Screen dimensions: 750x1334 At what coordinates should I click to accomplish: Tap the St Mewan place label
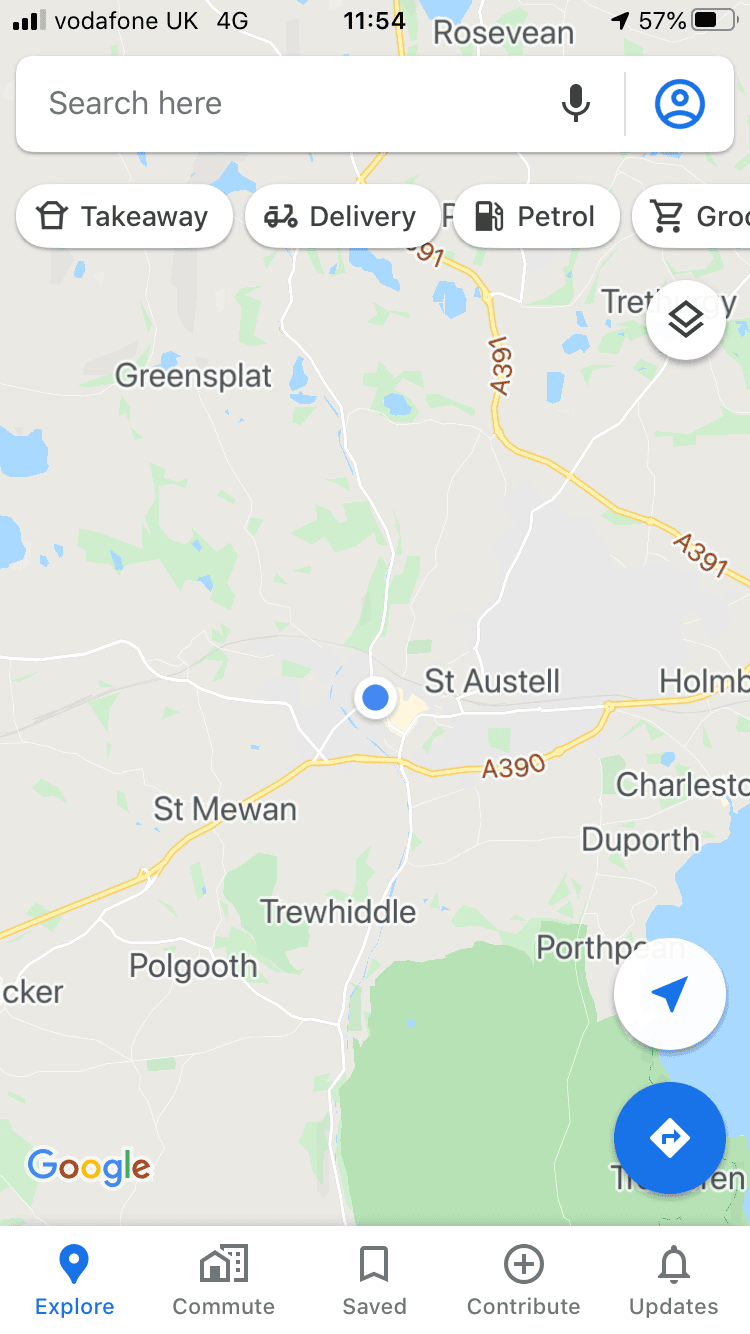[225, 808]
